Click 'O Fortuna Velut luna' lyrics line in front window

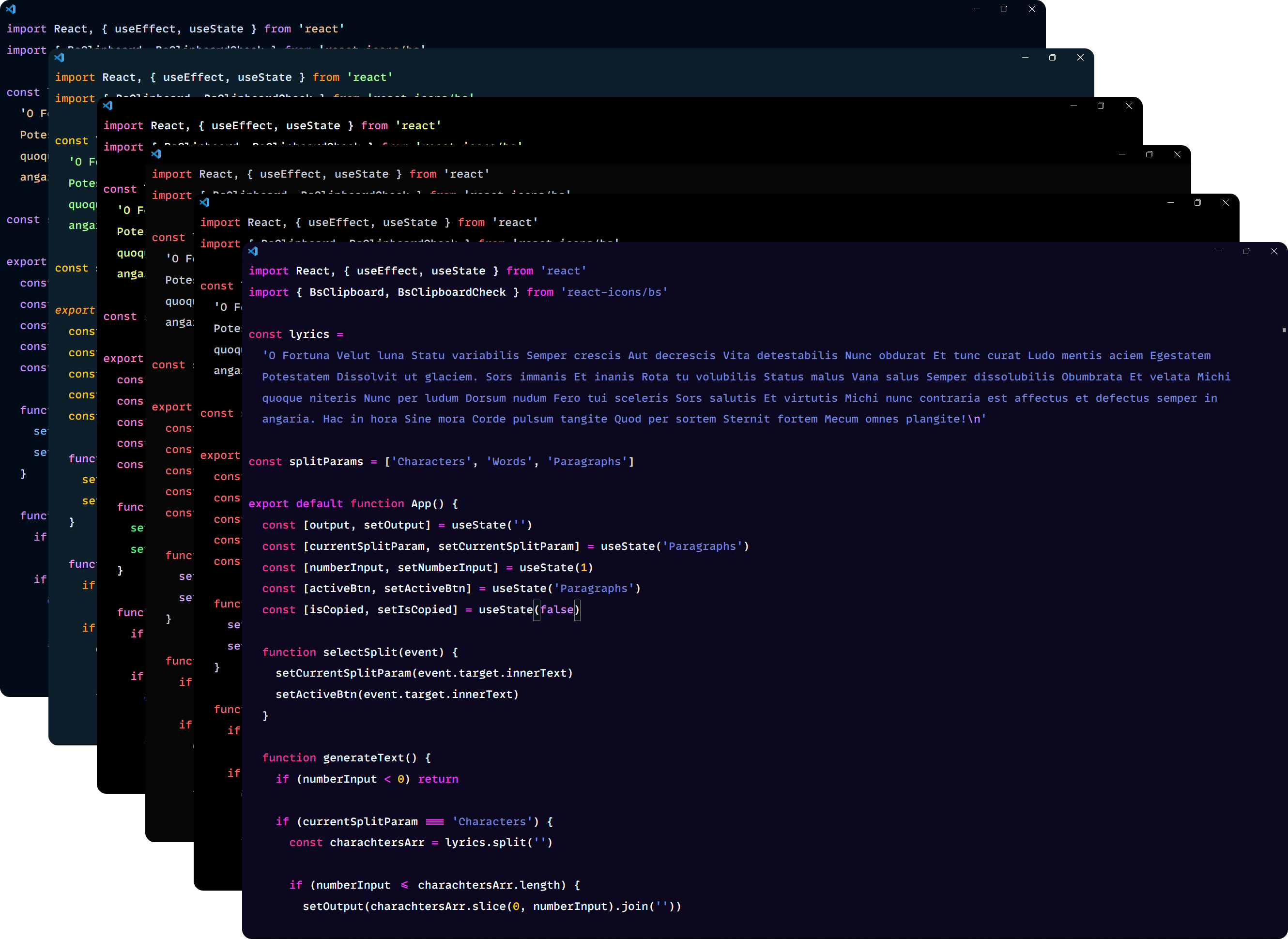pyautogui.click(x=736, y=356)
